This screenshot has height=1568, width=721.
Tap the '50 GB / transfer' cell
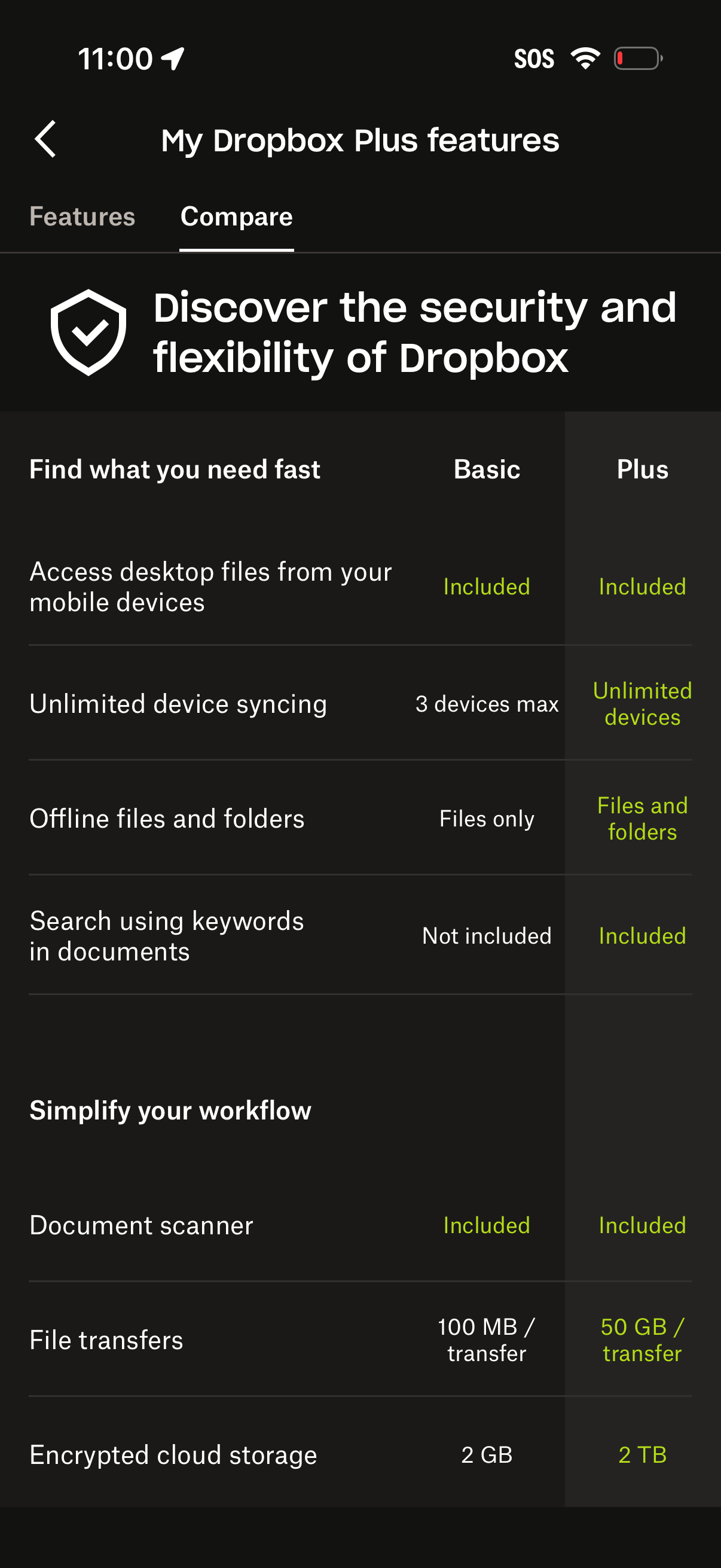coord(643,1340)
